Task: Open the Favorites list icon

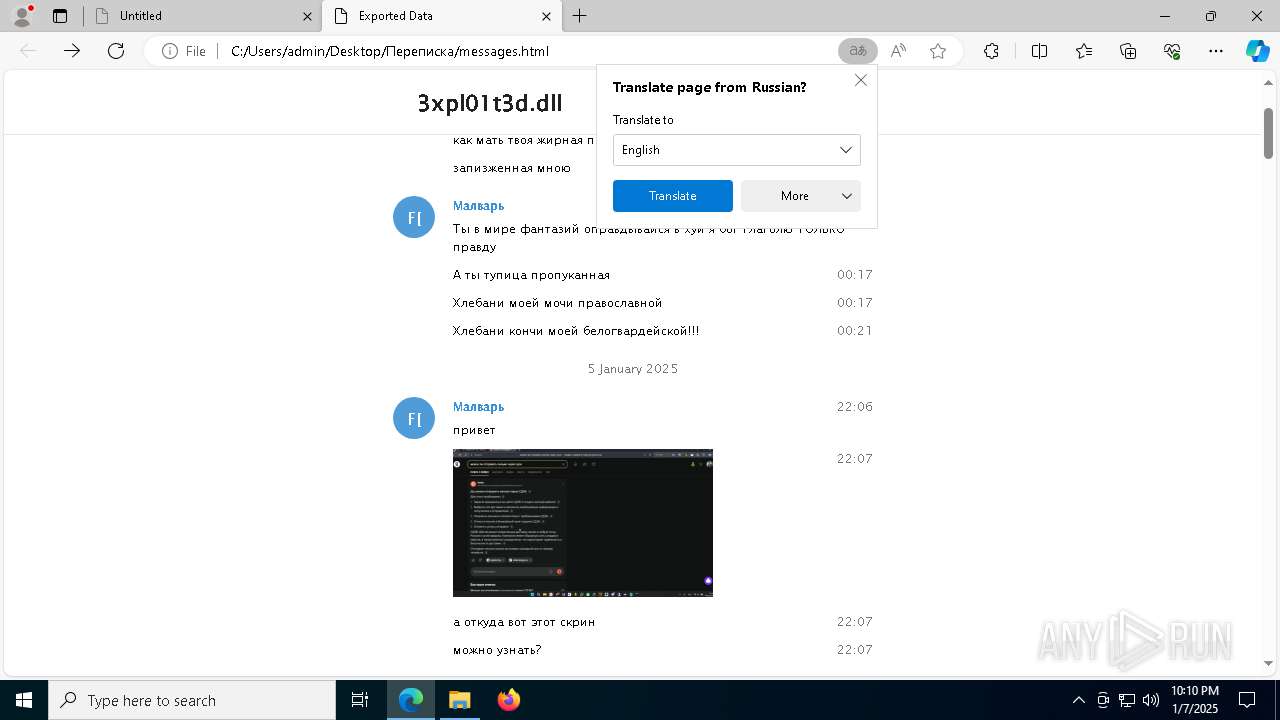Action: point(1084,51)
